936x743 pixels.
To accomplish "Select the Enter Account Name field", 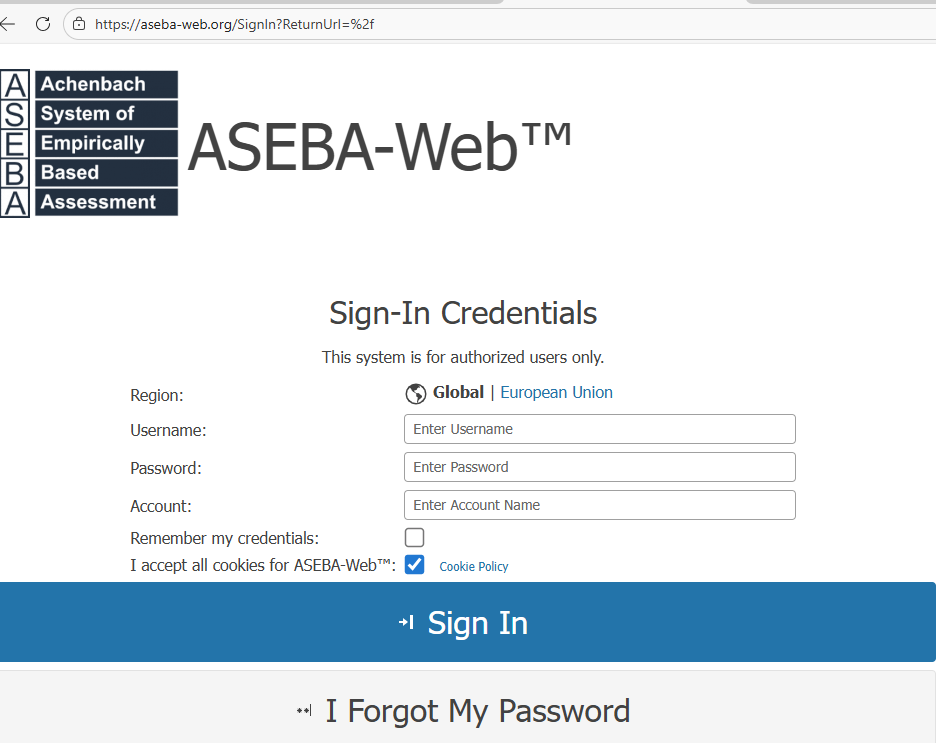I will 599,505.
